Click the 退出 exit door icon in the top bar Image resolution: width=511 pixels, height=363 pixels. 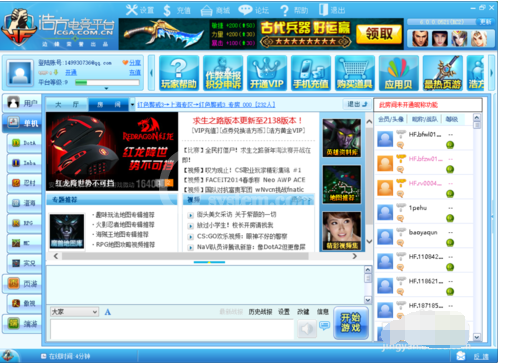332,10
